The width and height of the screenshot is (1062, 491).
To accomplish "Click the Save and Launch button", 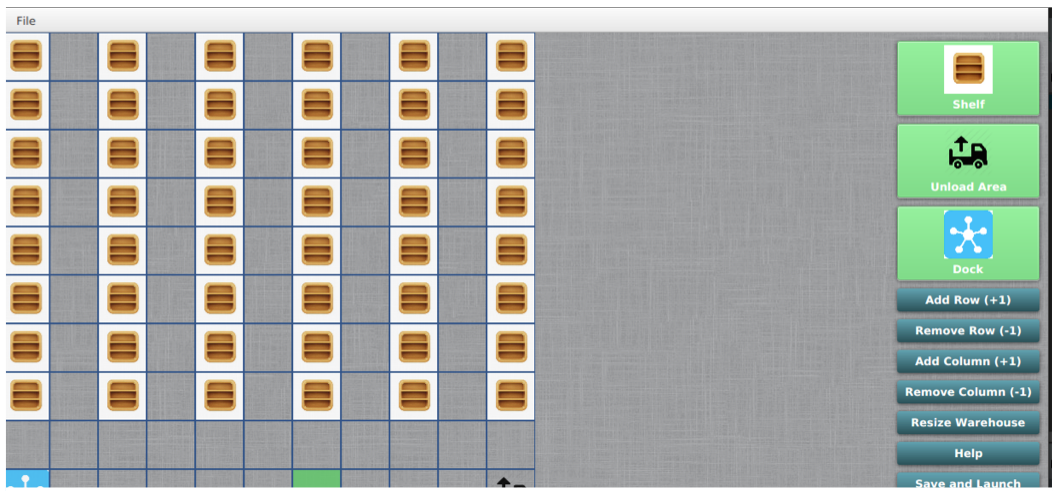I will pos(968,482).
